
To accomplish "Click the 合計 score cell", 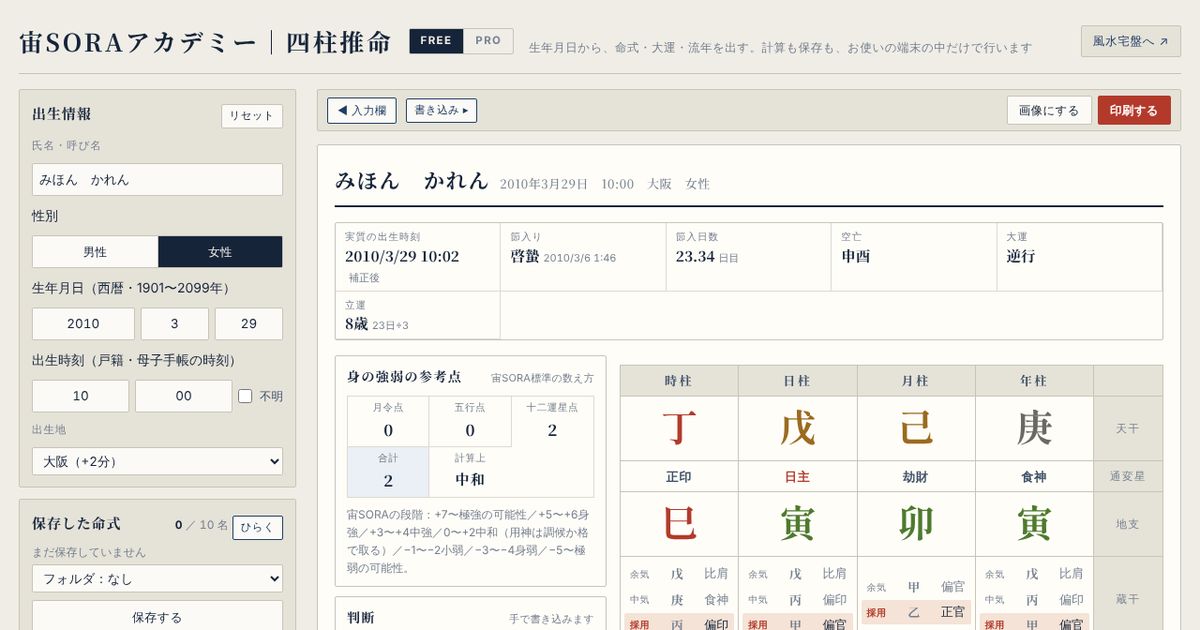I will (x=388, y=472).
